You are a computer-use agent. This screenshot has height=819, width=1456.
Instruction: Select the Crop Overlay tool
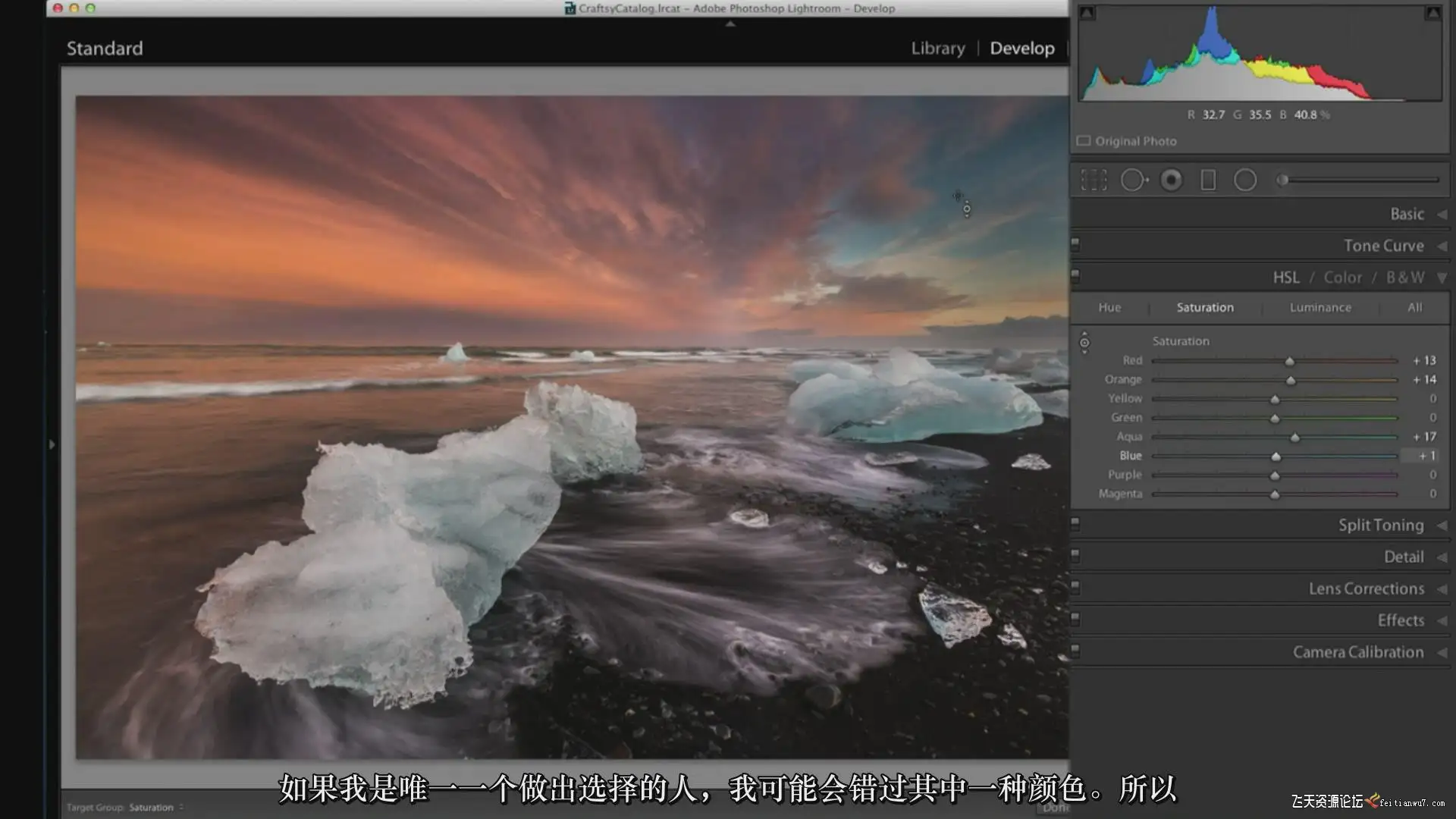click(x=1094, y=180)
